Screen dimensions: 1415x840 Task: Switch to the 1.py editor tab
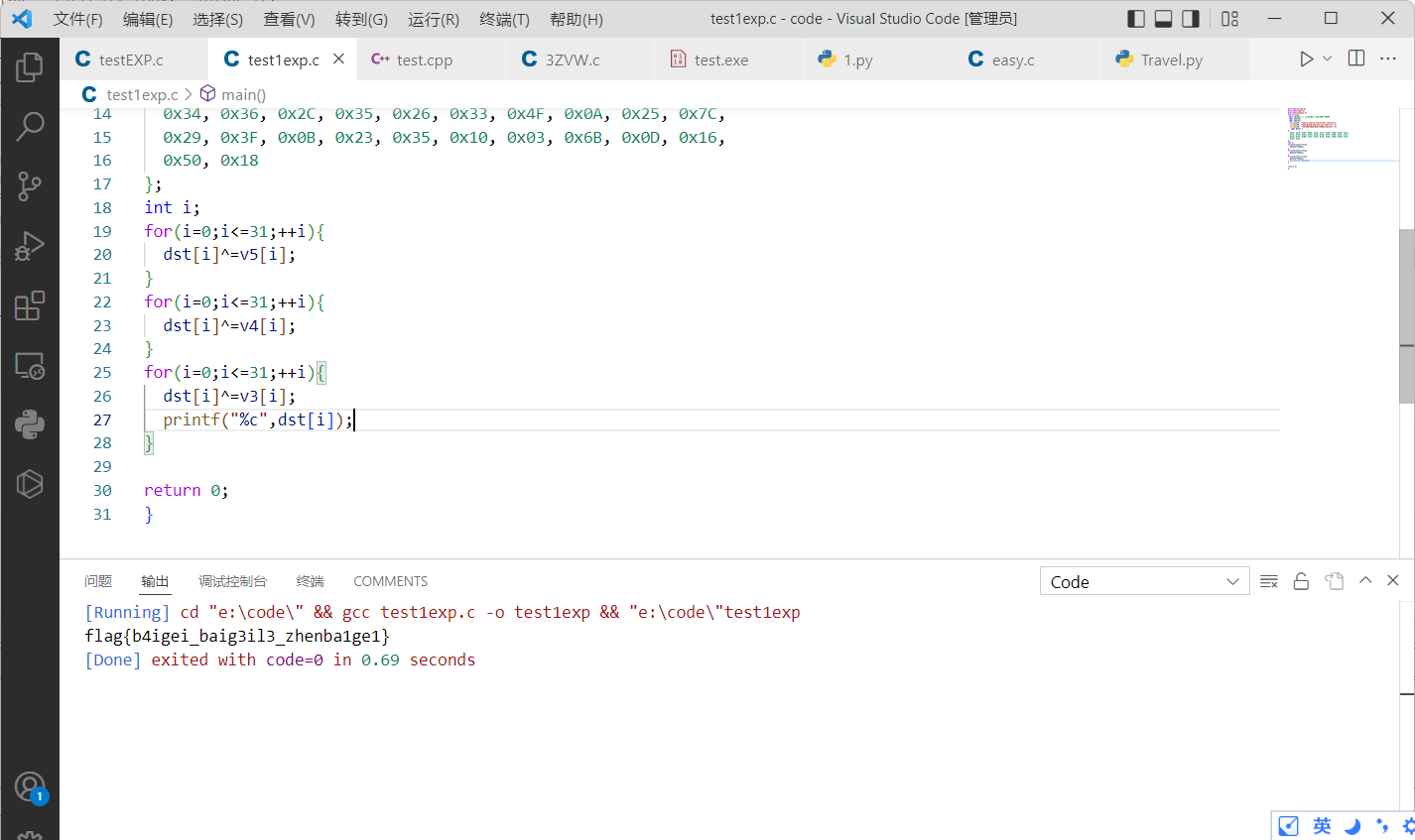[x=877, y=60]
